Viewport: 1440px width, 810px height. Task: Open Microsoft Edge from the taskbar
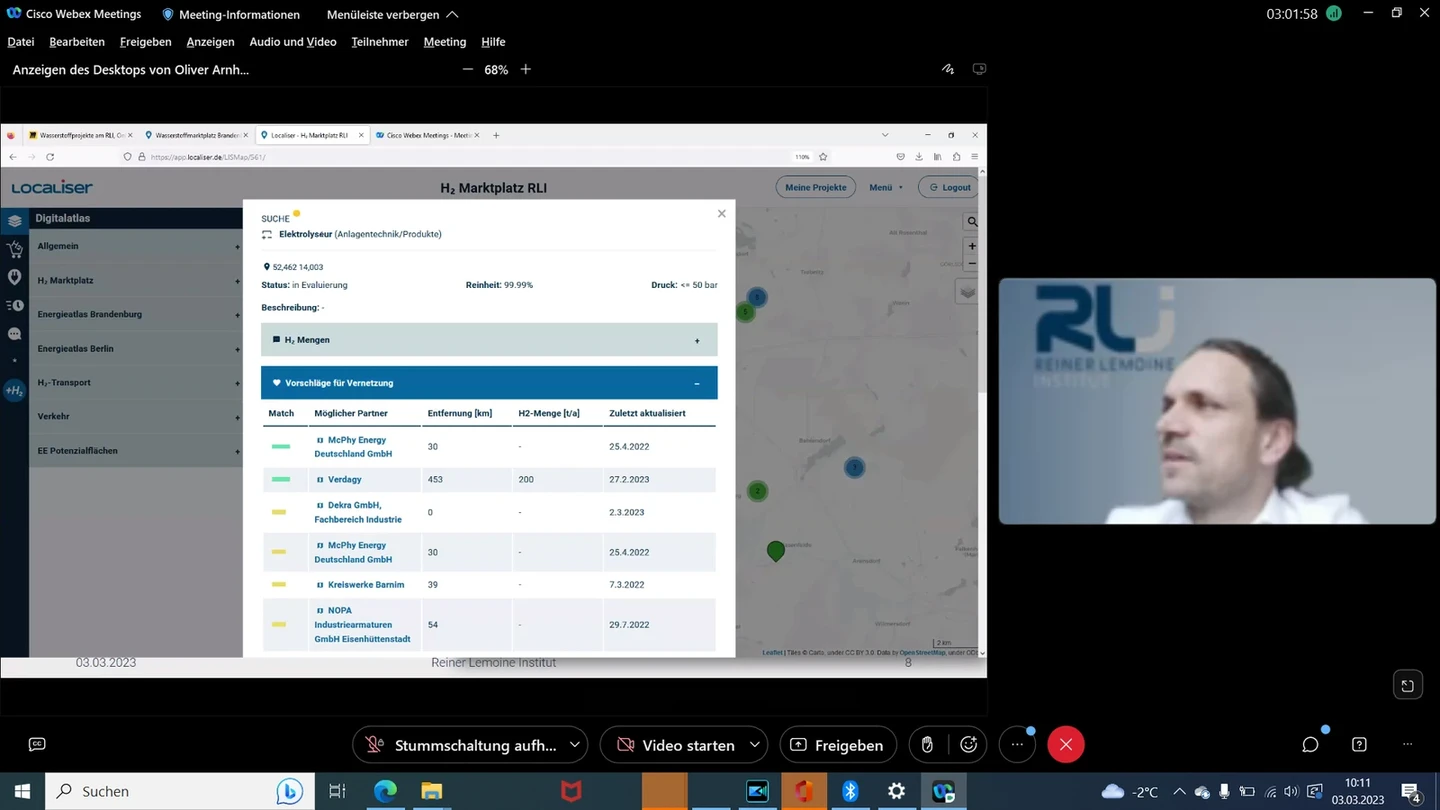(385, 791)
